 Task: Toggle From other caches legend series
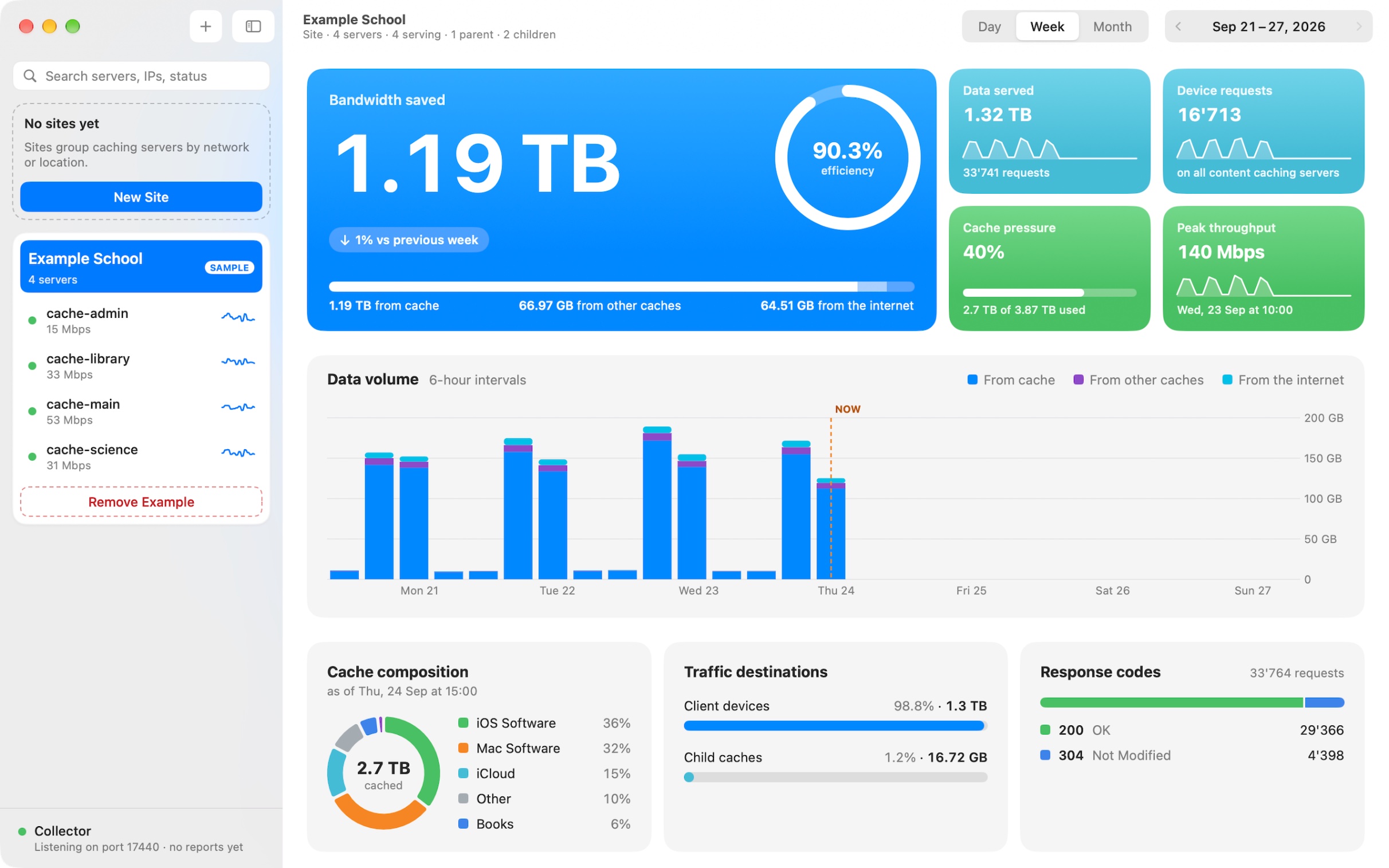[1138, 380]
